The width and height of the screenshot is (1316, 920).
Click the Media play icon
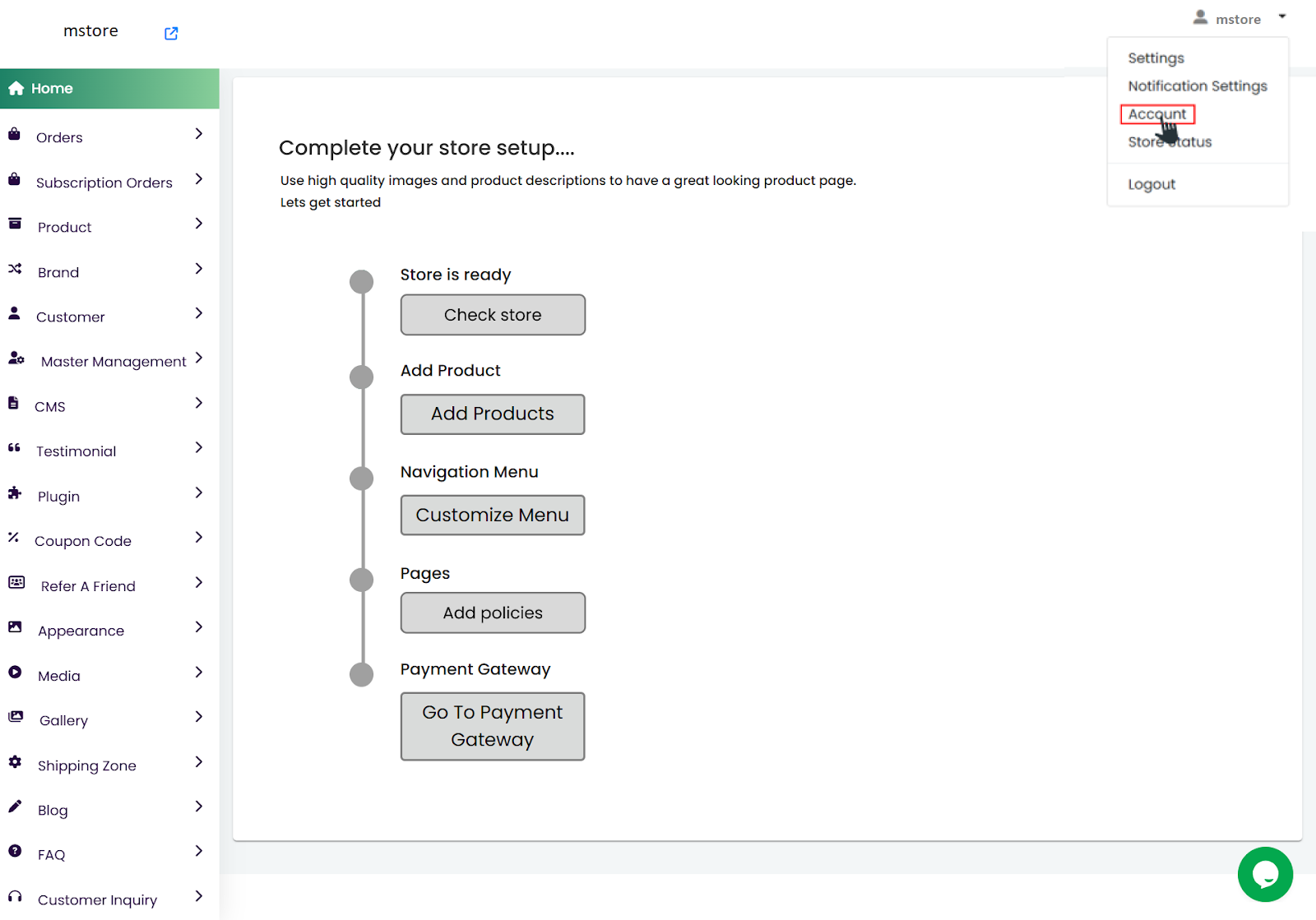(15, 673)
